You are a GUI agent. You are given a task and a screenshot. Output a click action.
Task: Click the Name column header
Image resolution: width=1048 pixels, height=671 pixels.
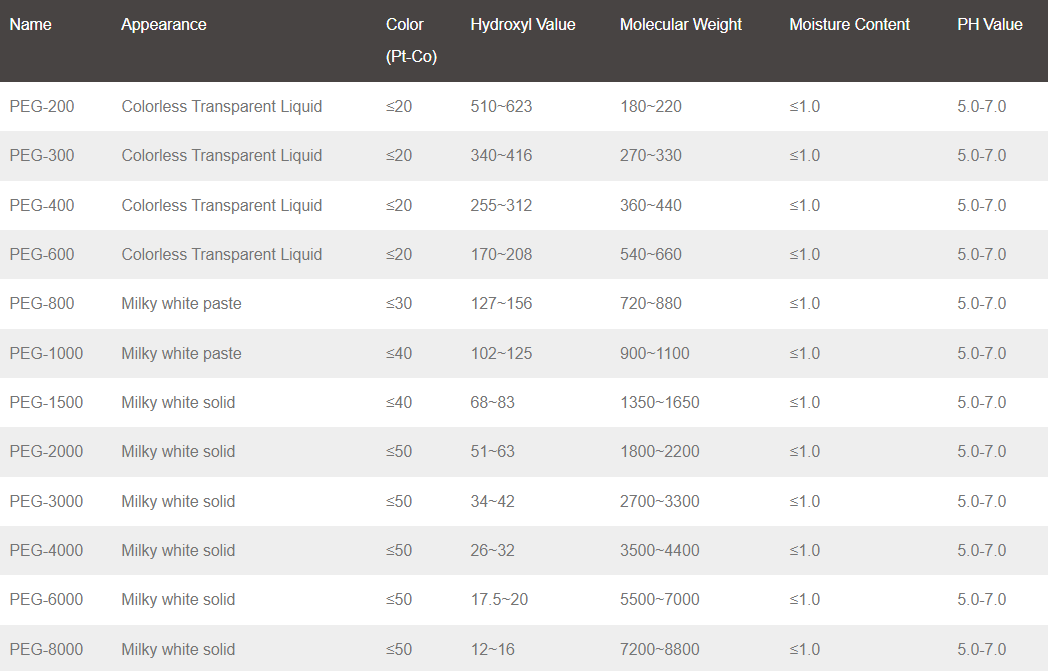[31, 25]
